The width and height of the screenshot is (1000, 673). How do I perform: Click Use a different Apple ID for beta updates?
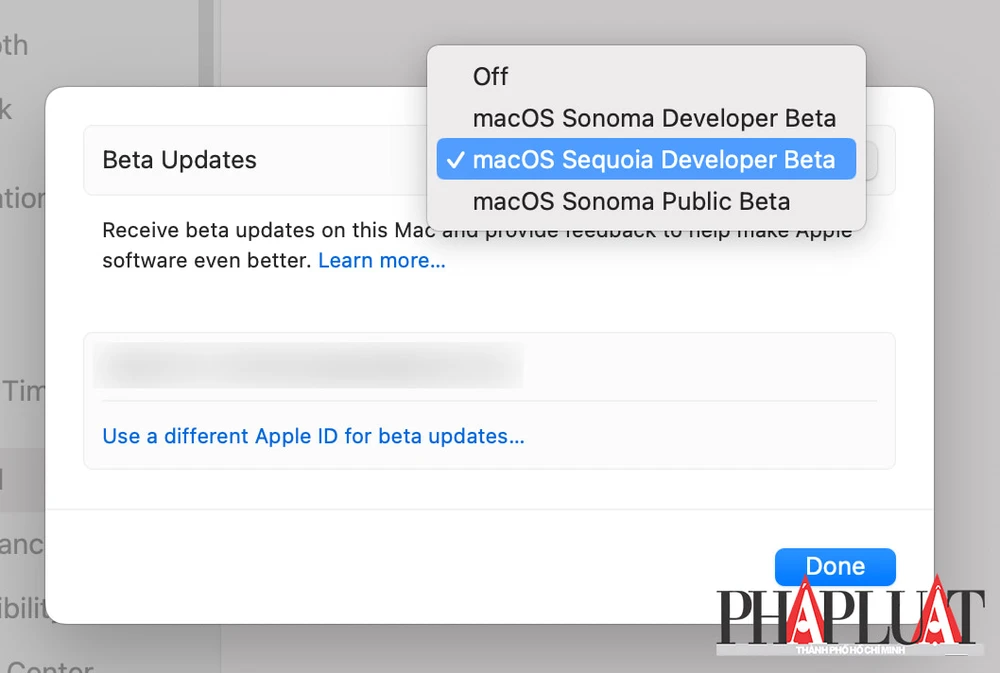pyautogui.click(x=313, y=436)
